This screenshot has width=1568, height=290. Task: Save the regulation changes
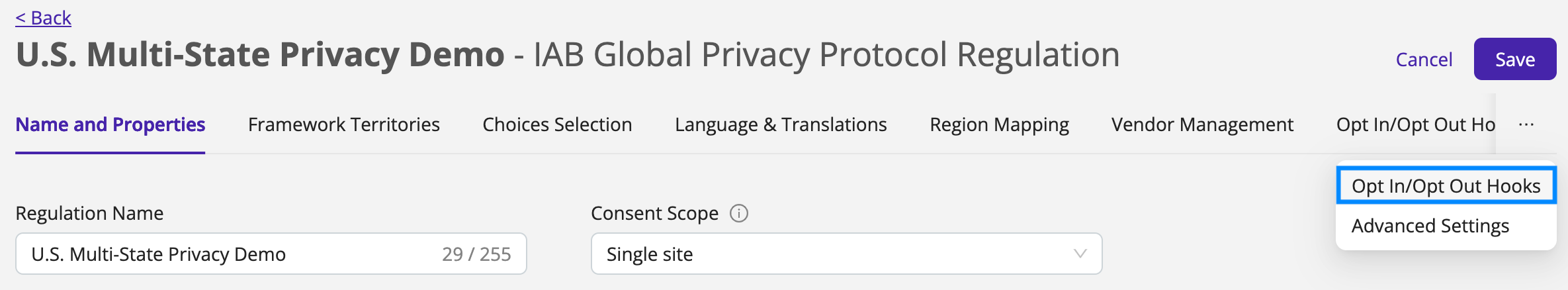coord(1514,59)
